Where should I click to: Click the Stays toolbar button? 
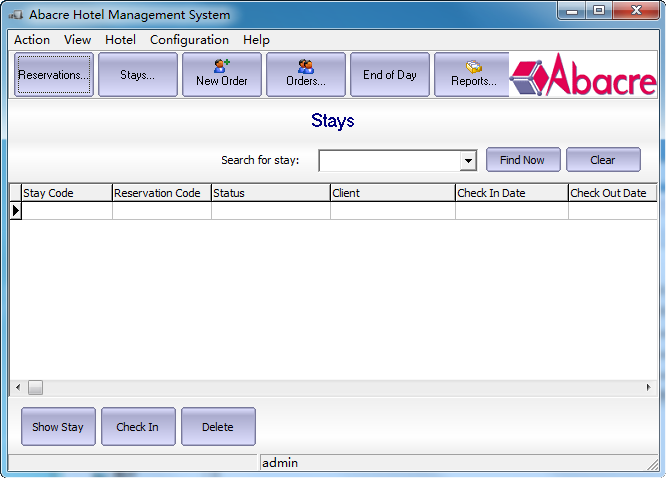tap(138, 75)
